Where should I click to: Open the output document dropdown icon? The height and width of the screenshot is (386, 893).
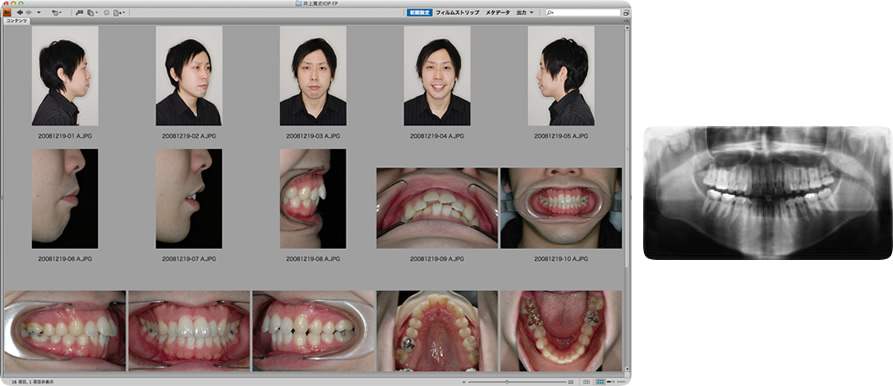[119, 13]
